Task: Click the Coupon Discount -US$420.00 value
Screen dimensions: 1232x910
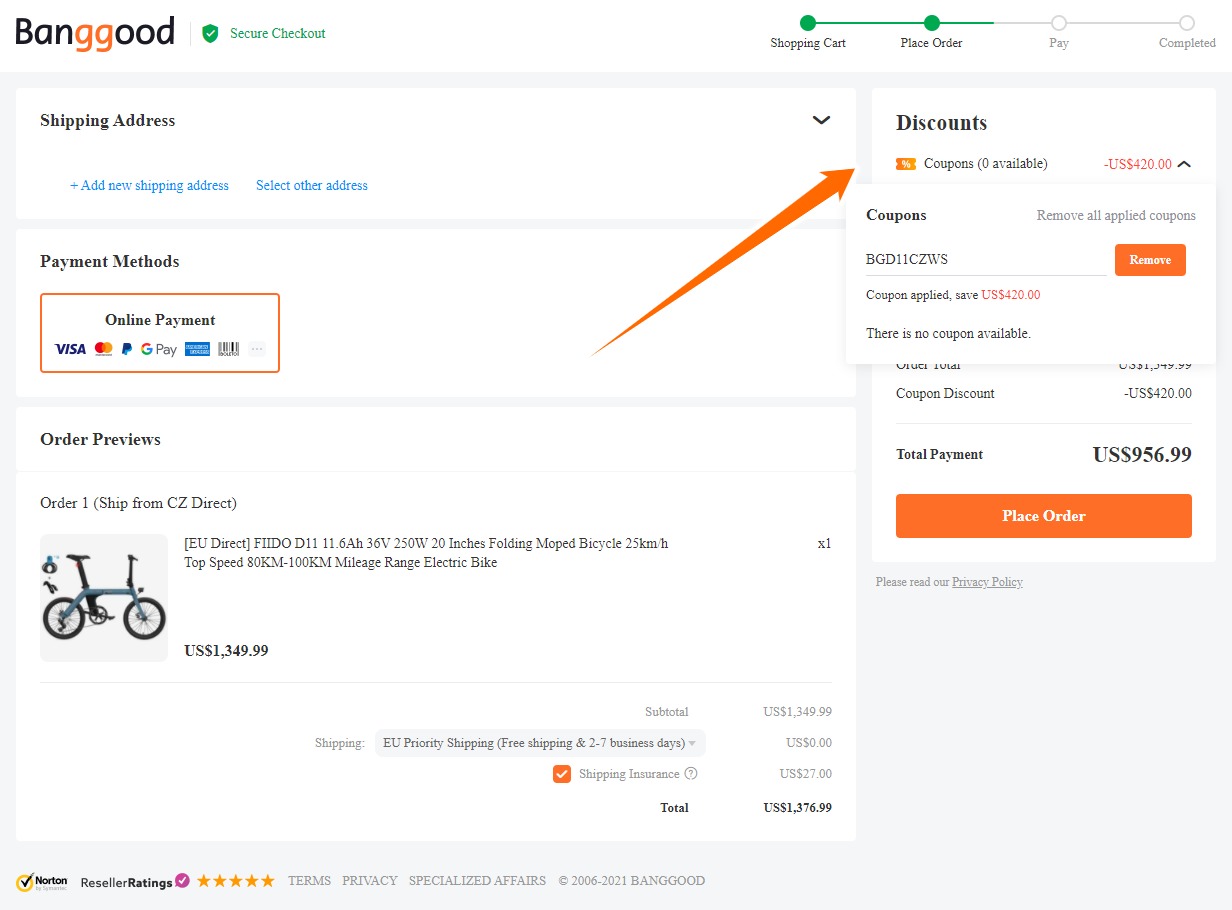Action: pyautogui.click(x=1158, y=393)
